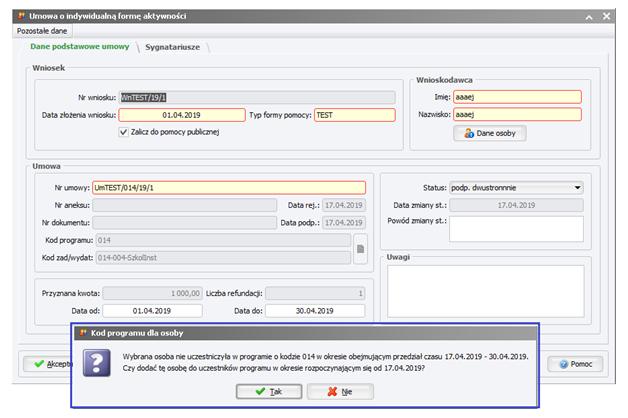This screenshot has width=628, height=418.
Task: Click the Nr dokumentu field
Action: pyautogui.click(x=184, y=223)
